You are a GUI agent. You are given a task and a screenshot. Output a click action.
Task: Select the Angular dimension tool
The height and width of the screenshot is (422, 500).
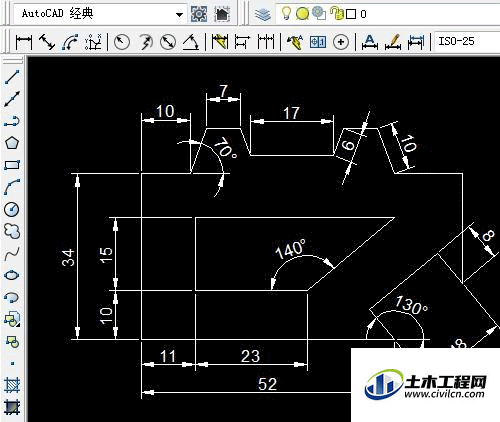tap(191, 42)
